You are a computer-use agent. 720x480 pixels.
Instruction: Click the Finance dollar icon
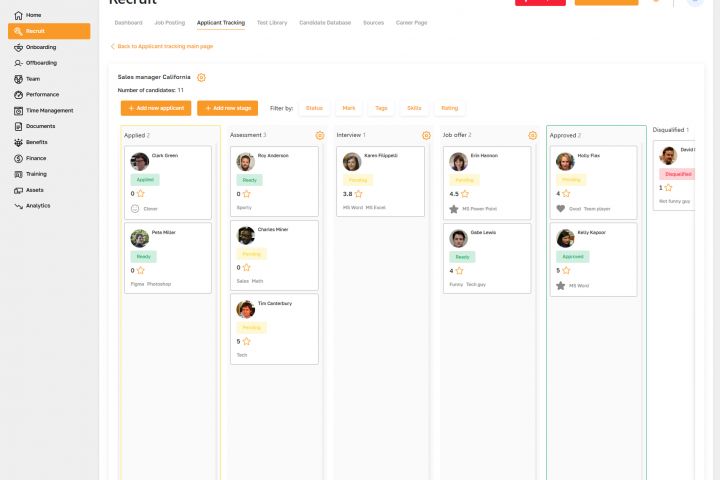point(18,158)
